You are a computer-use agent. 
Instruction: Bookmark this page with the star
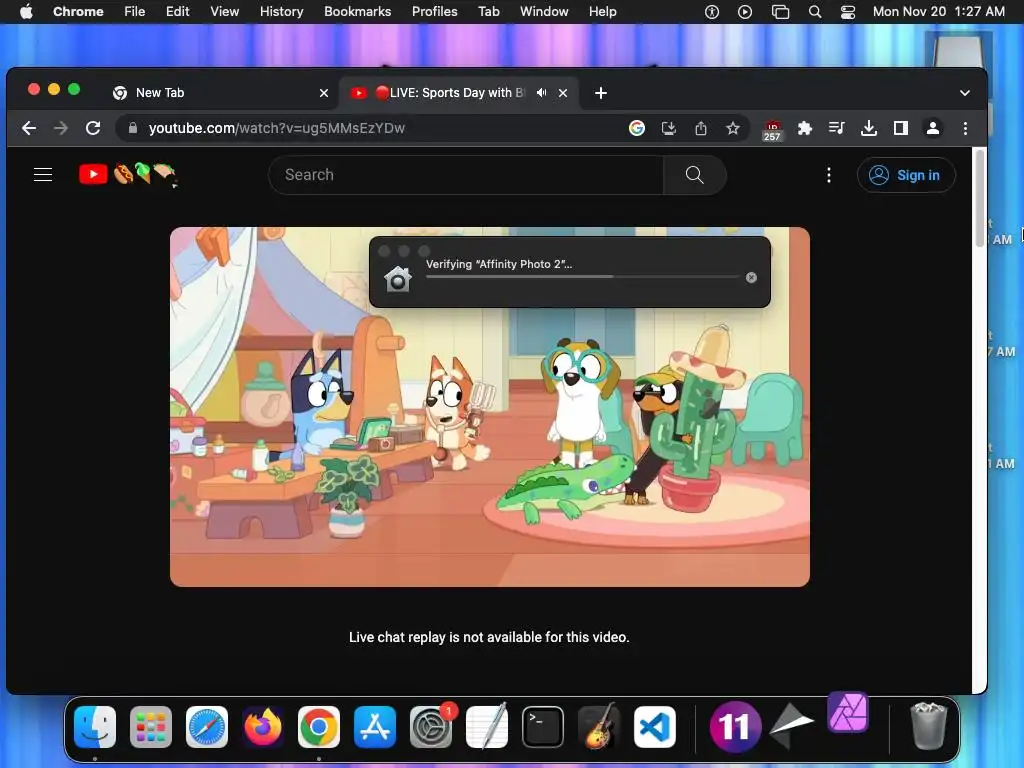733,128
